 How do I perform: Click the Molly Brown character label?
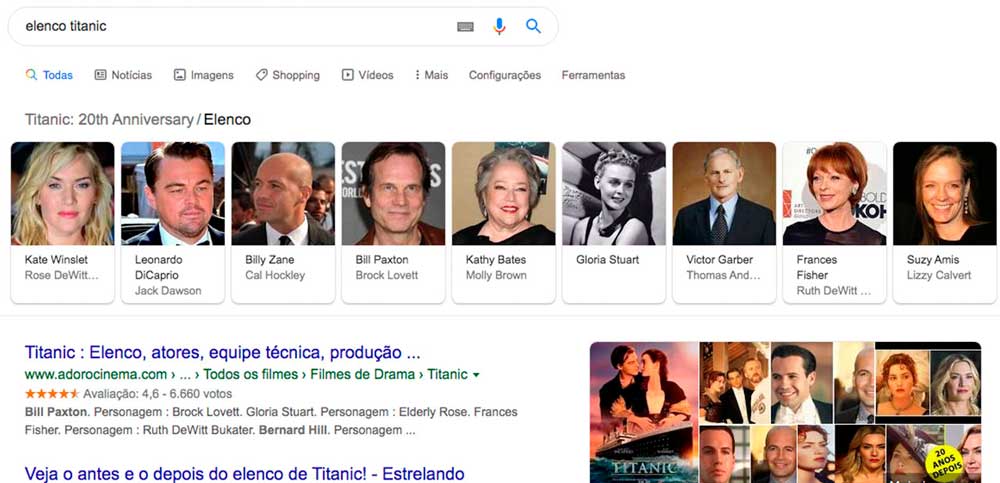tap(496, 276)
